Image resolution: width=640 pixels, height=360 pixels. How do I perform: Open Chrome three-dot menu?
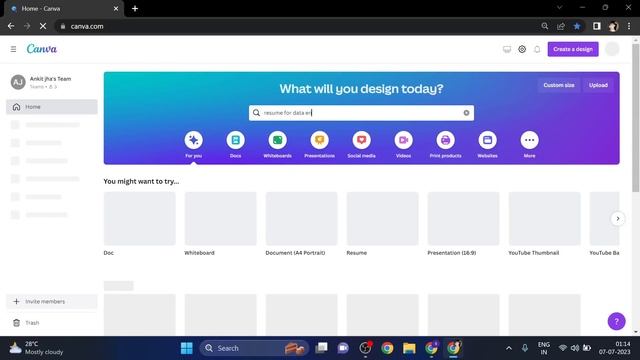point(629,26)
